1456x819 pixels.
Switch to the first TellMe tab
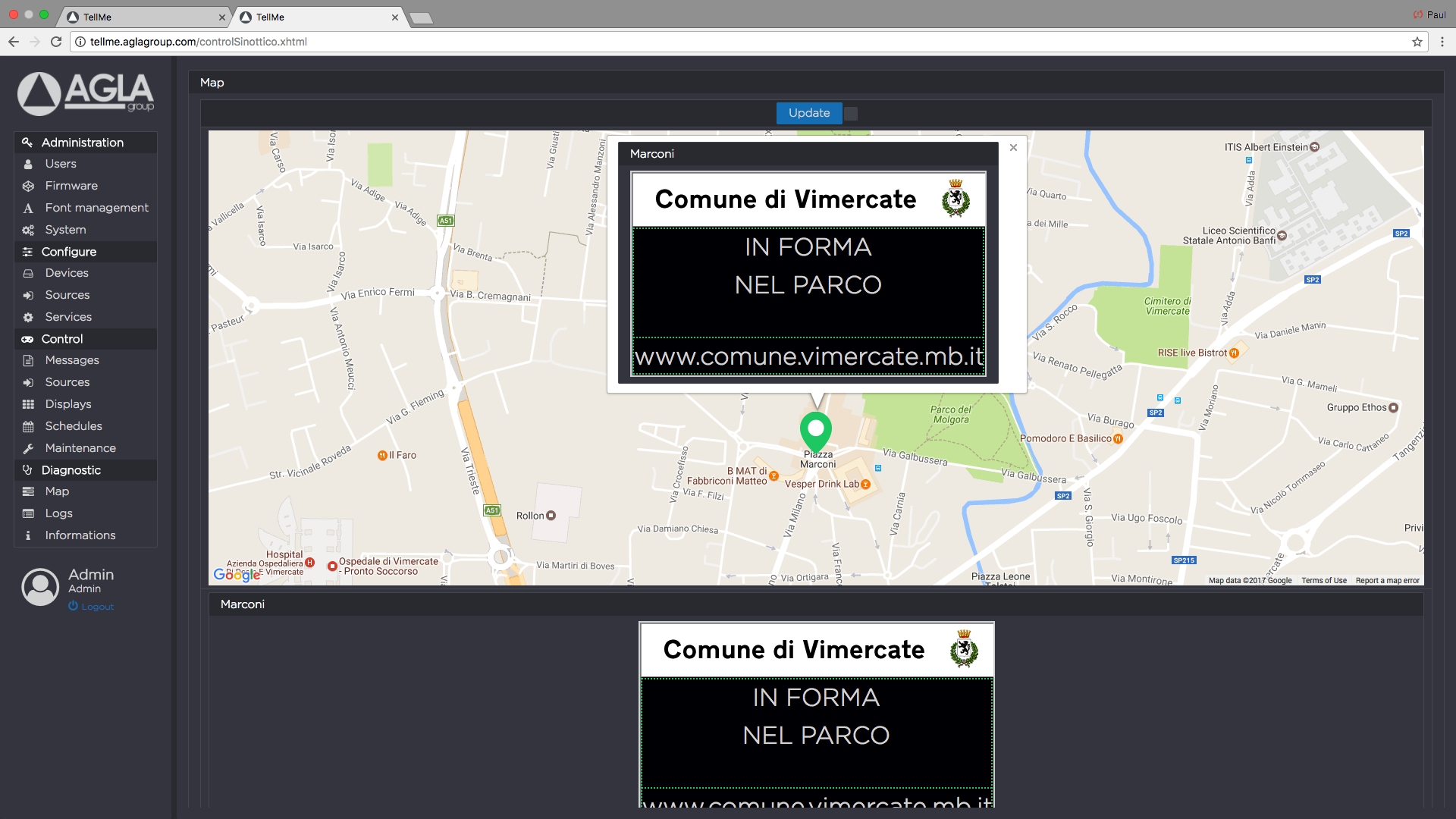146,17
